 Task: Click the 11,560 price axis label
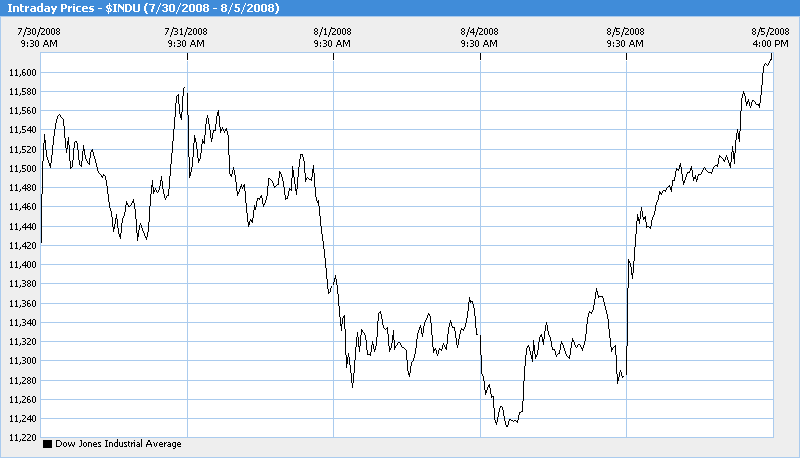[22, 111]
